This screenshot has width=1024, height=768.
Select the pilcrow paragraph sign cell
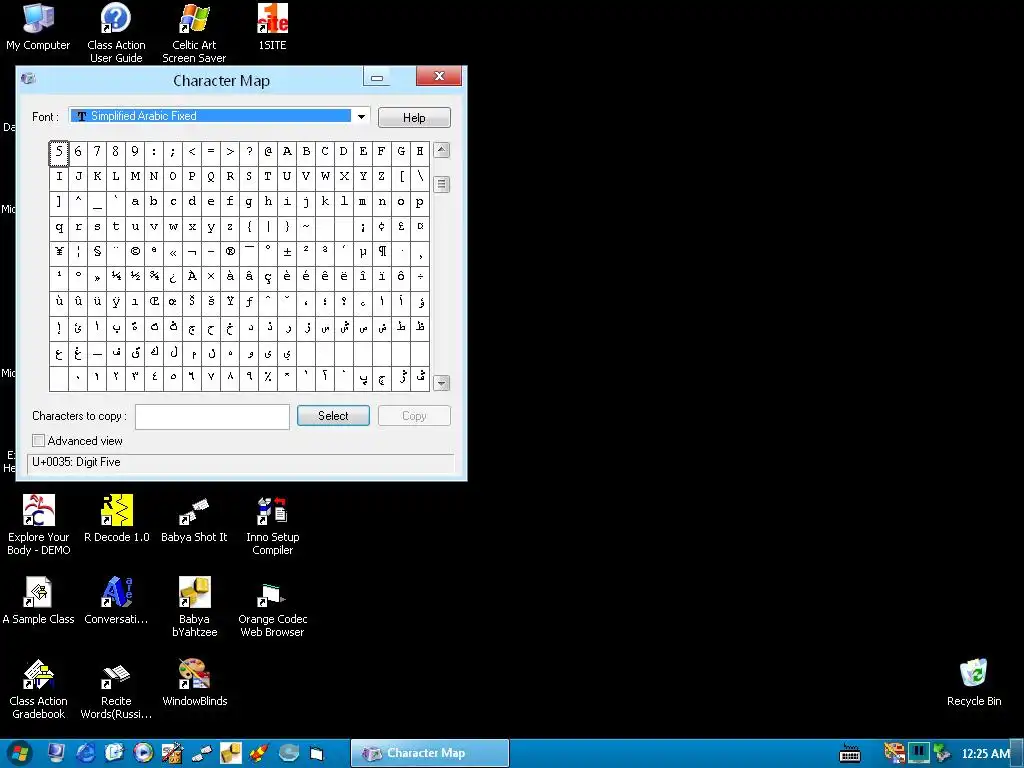point(381,253)
